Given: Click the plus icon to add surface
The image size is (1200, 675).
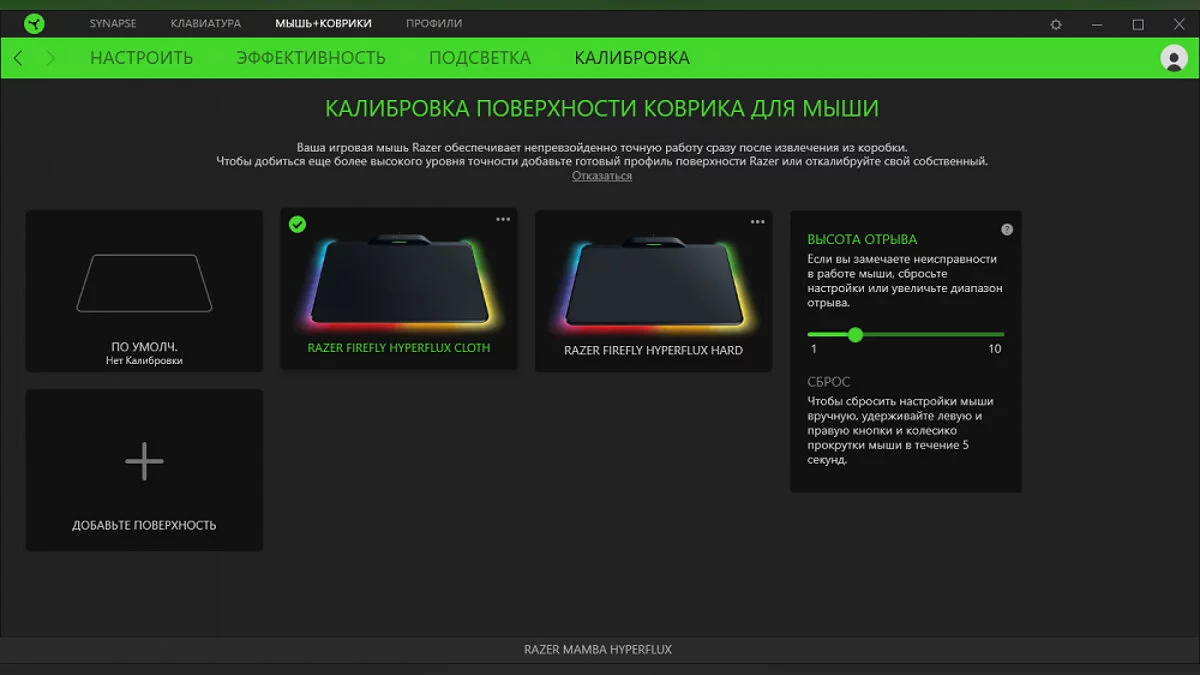Looking at the screenshot, I should click(144, 462).
